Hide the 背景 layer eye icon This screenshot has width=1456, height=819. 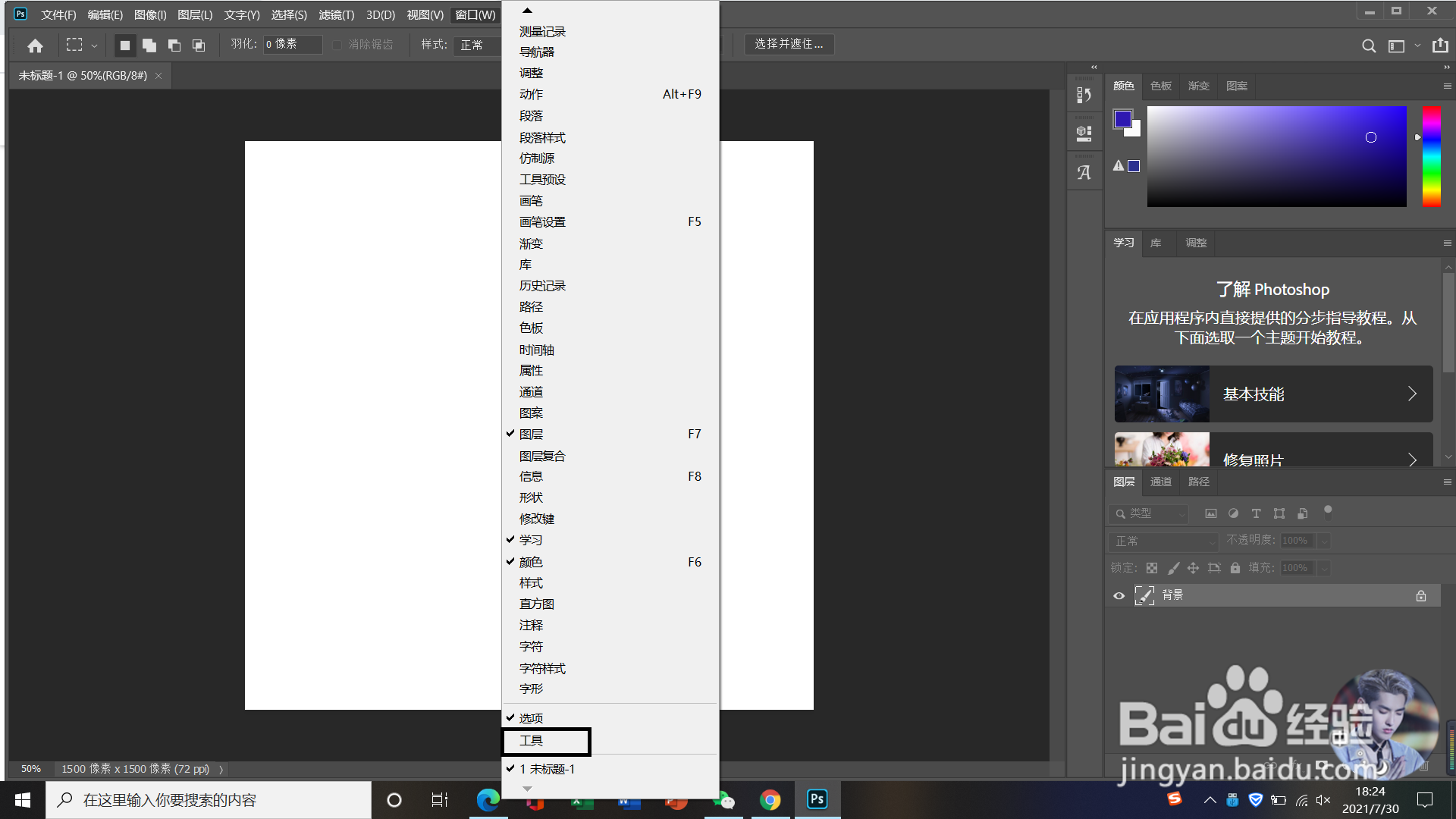pyautogui.click(x=1119, y=596)
